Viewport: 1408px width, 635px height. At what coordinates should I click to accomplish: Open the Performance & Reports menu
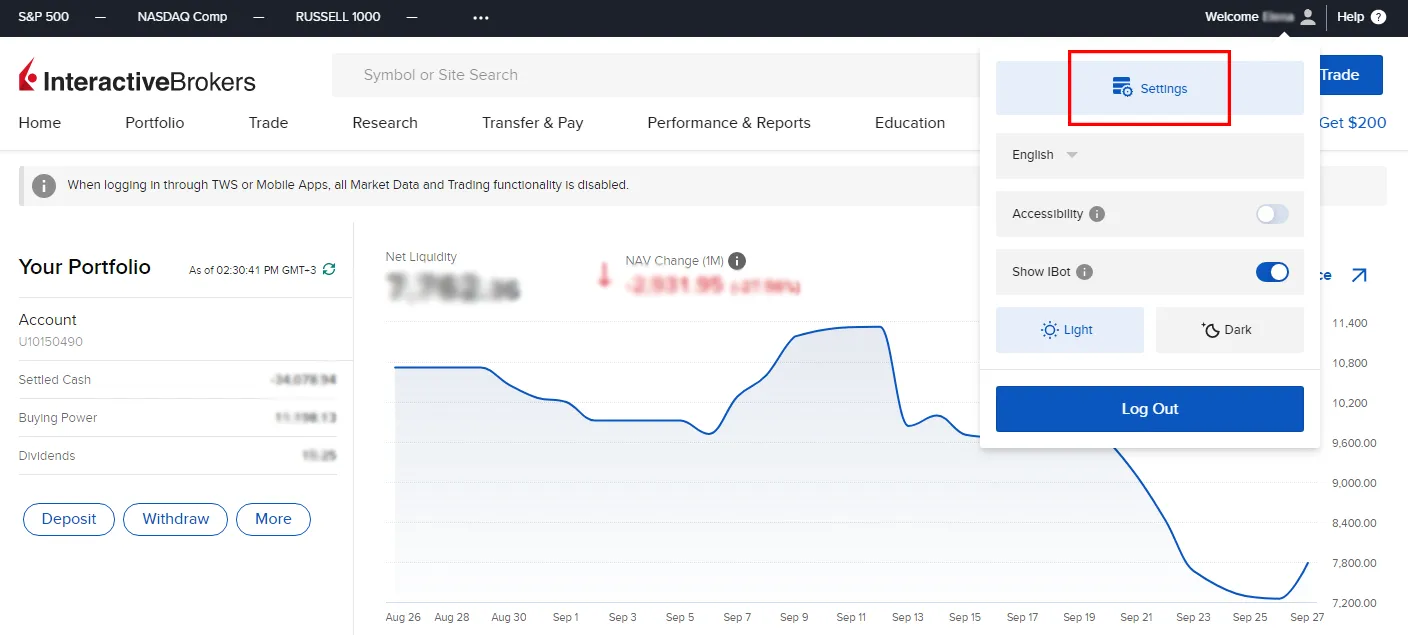click(728, 122)
